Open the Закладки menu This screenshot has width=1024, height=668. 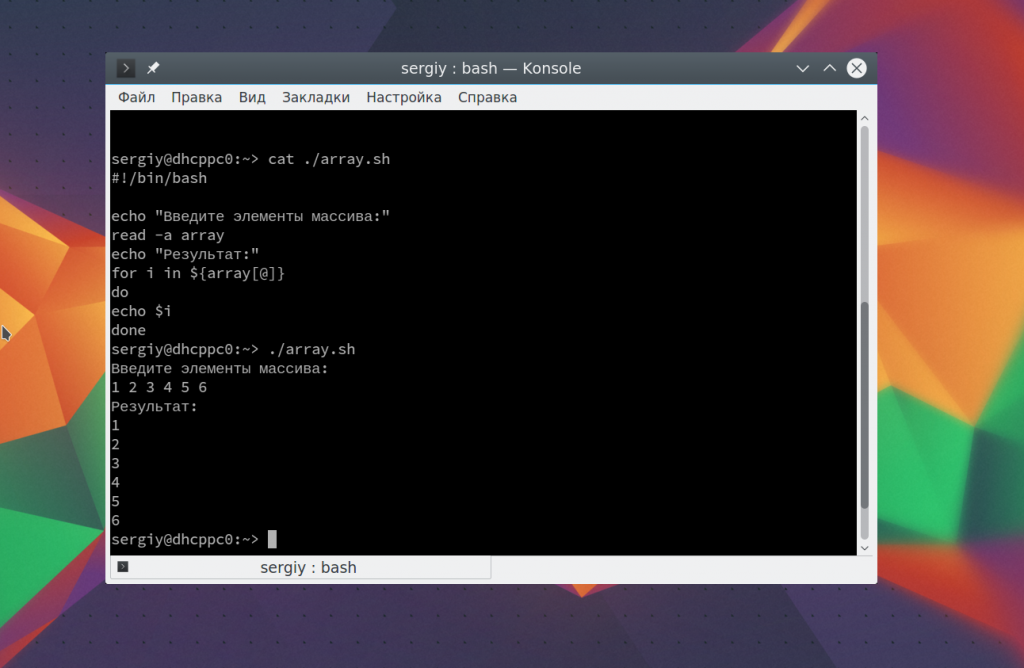(316, 97)
